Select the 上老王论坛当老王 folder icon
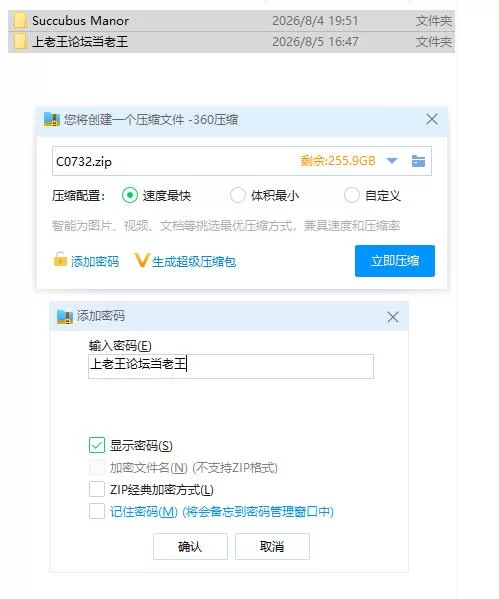499x599 pixels. click(20, 41)
